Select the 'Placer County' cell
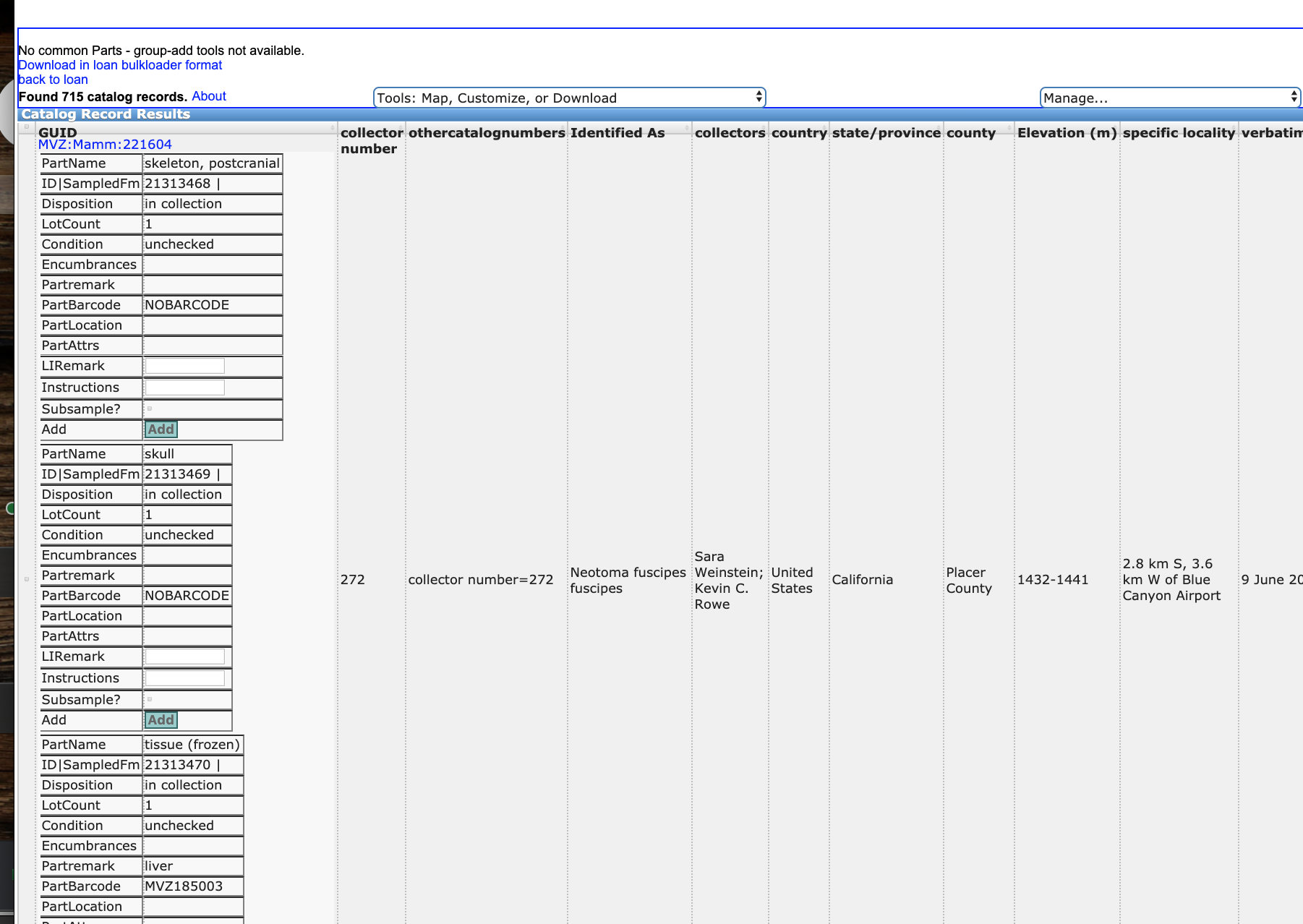Viewport: 1303px width, 924px height. tap(969, 580)
